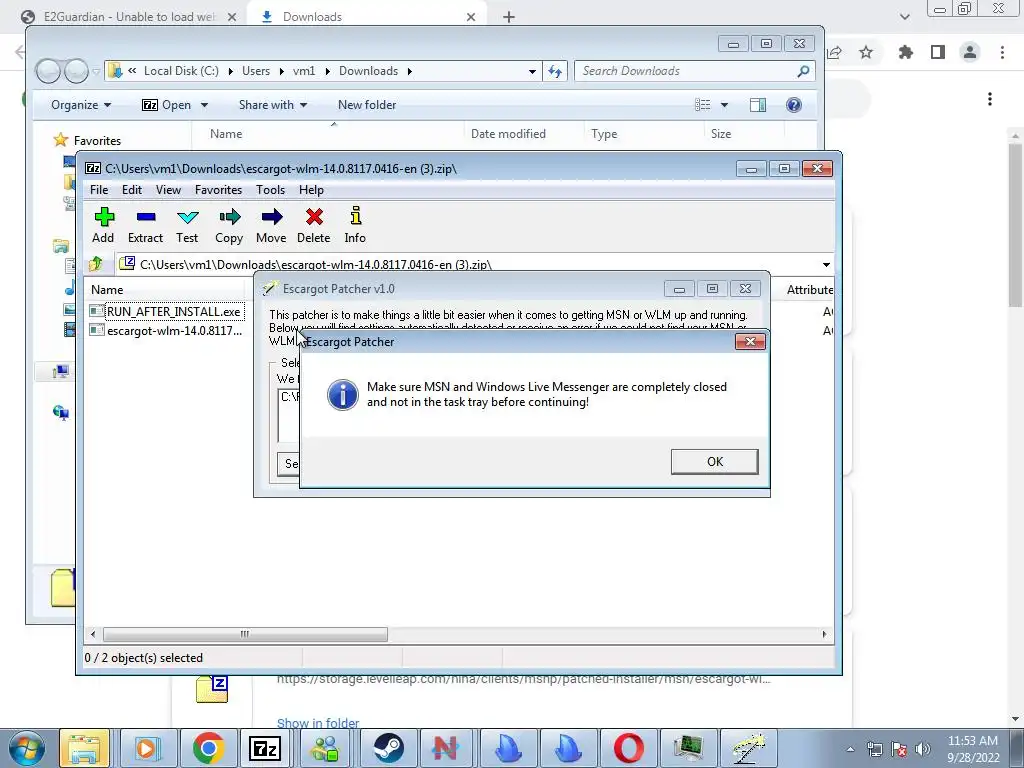1024x768 pixels.
Task: Select the escargot-wlm-14.0.8117 file in 7-Zip
Action: [x=166, y=330]
